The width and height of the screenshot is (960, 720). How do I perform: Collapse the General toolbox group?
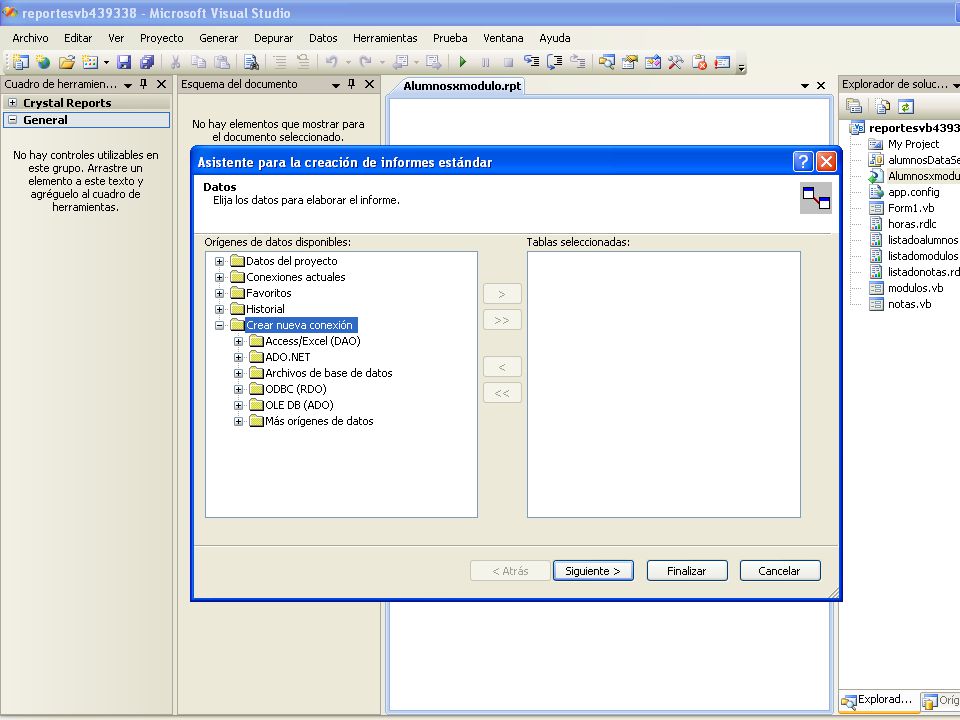tap(12, 119)
